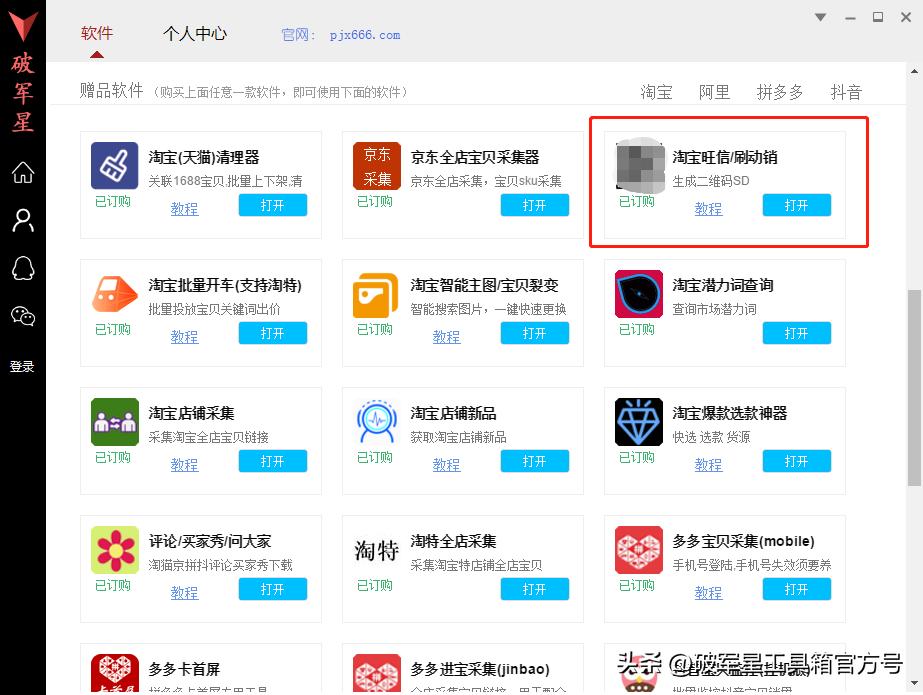923x695 pixels.
Task: Select the Home icon in the sidebar
Action: [22, 173]
